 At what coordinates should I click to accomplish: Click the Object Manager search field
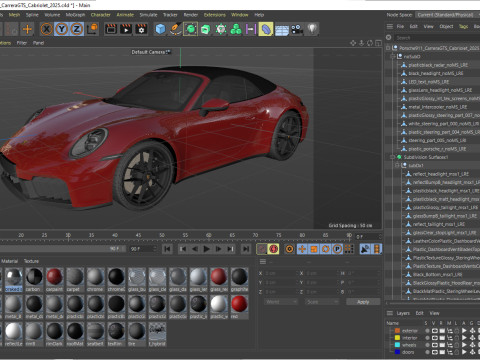pos(437,38)
